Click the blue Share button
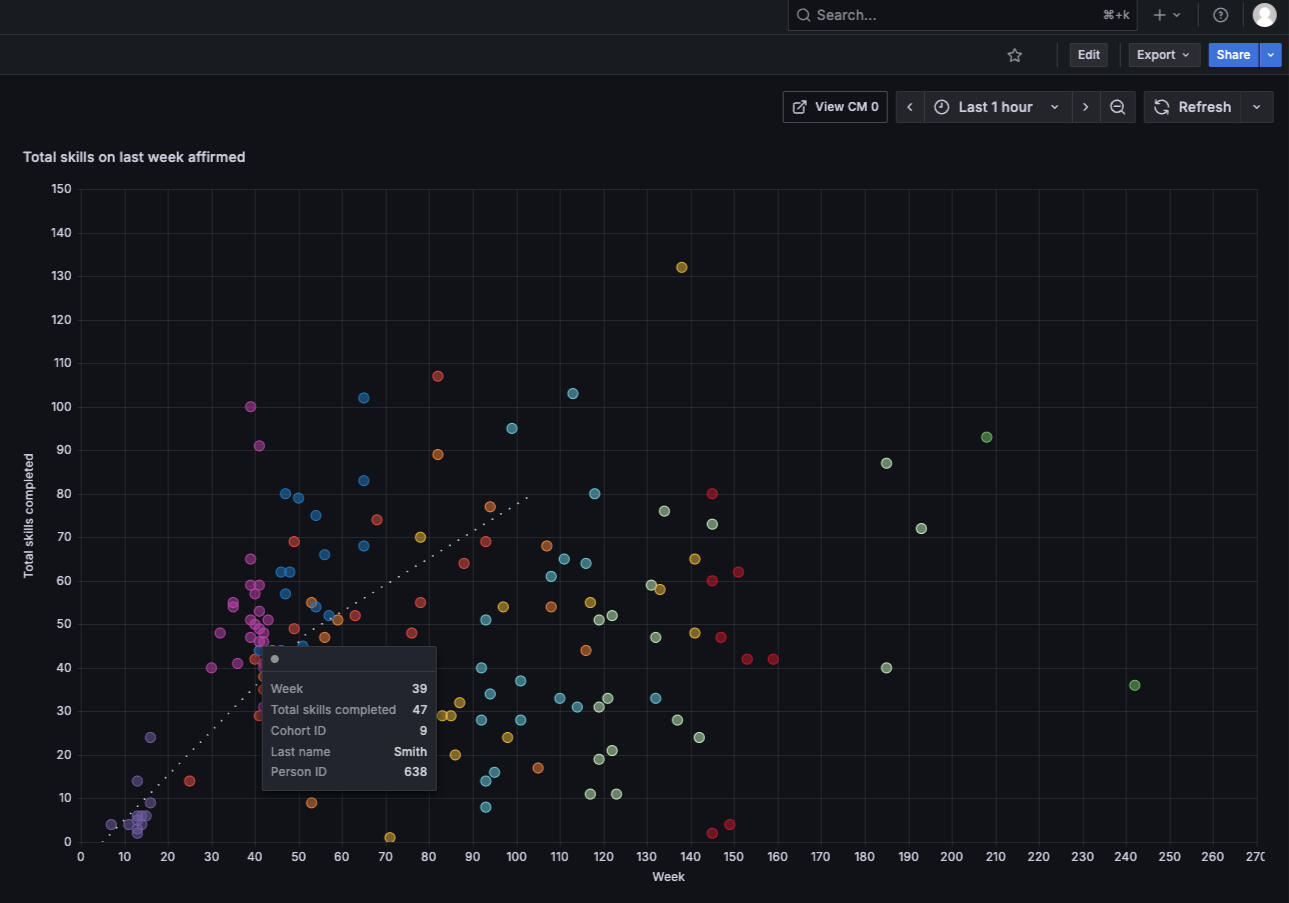The width and height of the screenshot is (1289, 903). click(x=1233, y=55)
